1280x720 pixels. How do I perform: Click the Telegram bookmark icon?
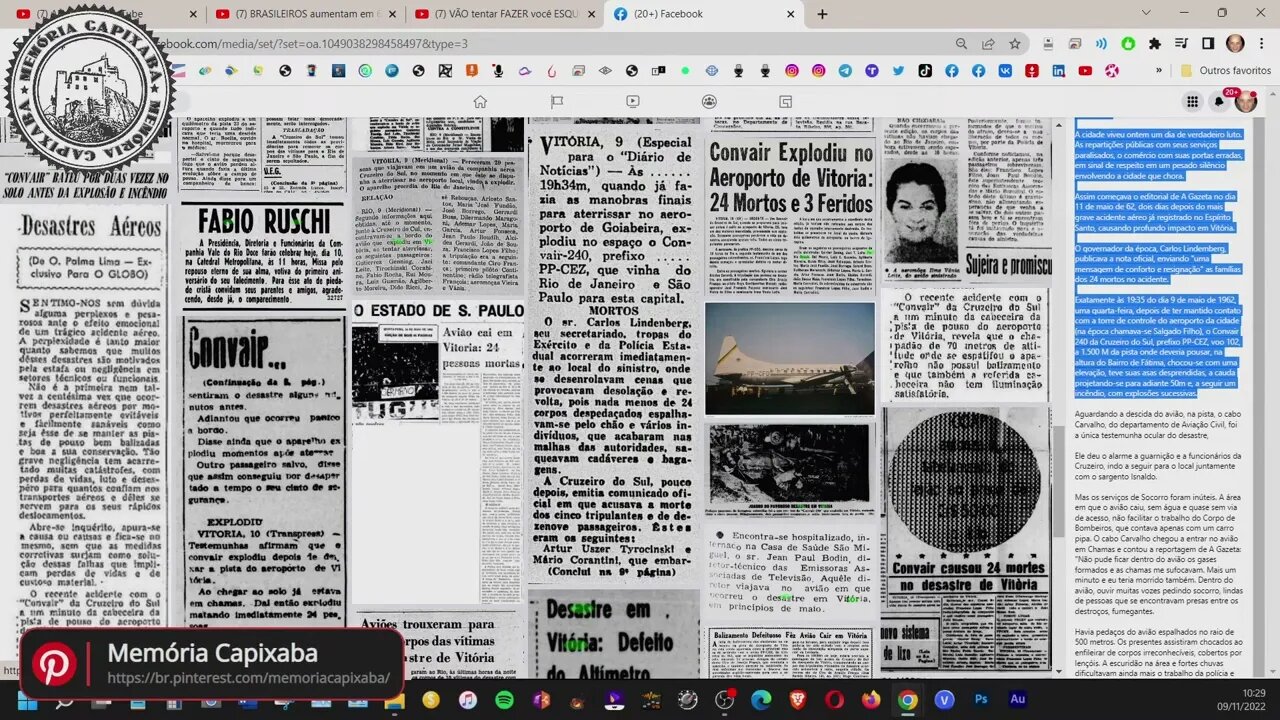coord(845,71)
